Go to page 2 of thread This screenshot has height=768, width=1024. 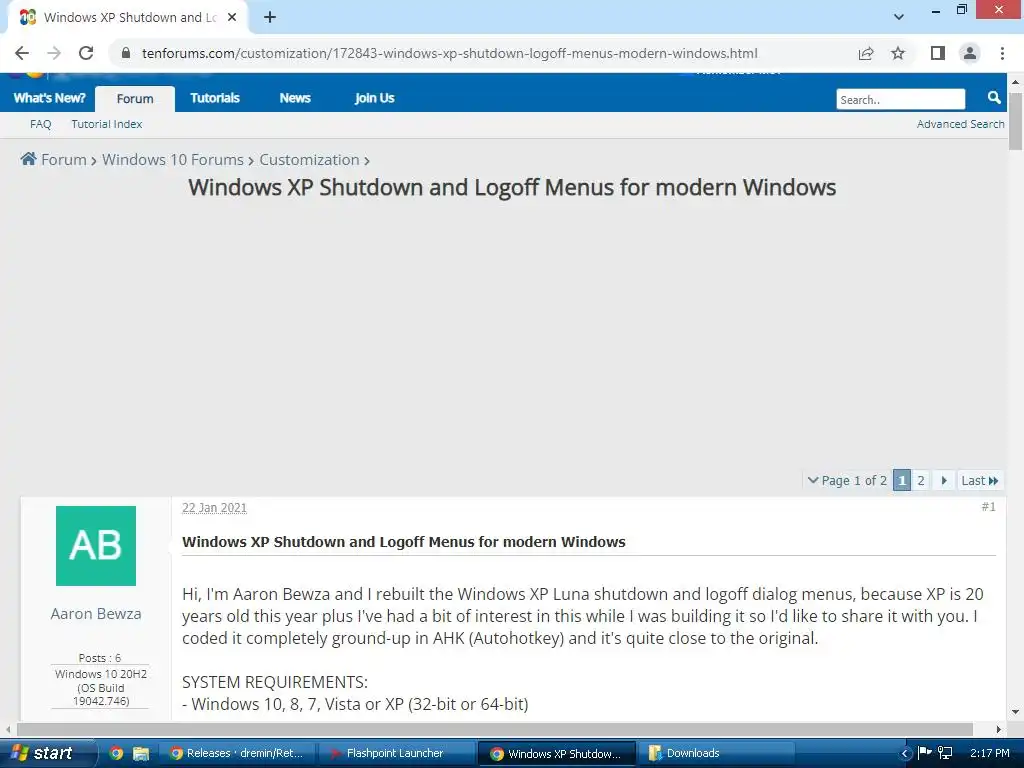[x=921, y=481]
